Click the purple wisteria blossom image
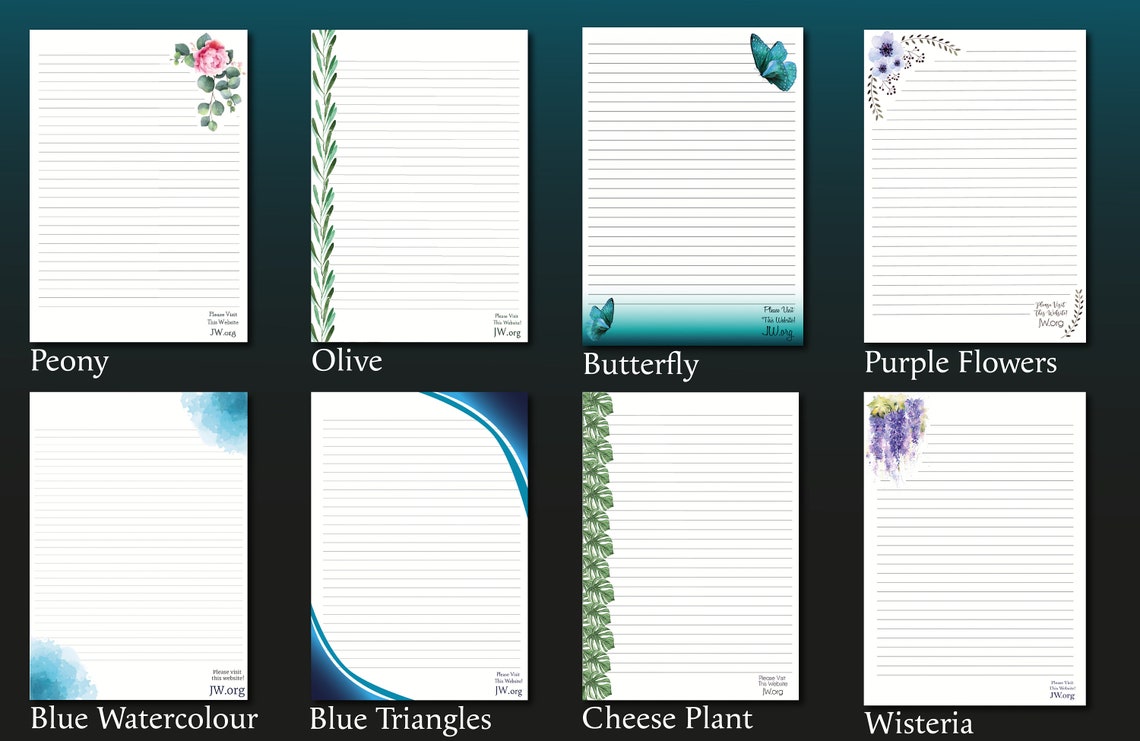The height and width of the screenshot is (741, 1140). (x=896, y=436)
